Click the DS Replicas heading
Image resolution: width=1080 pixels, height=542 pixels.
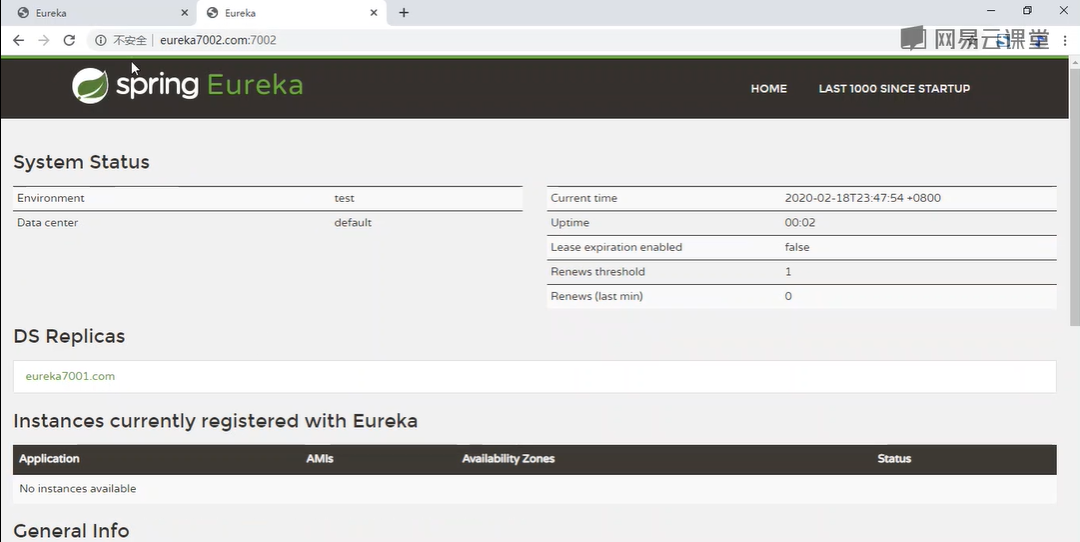[x=69, y=336]
